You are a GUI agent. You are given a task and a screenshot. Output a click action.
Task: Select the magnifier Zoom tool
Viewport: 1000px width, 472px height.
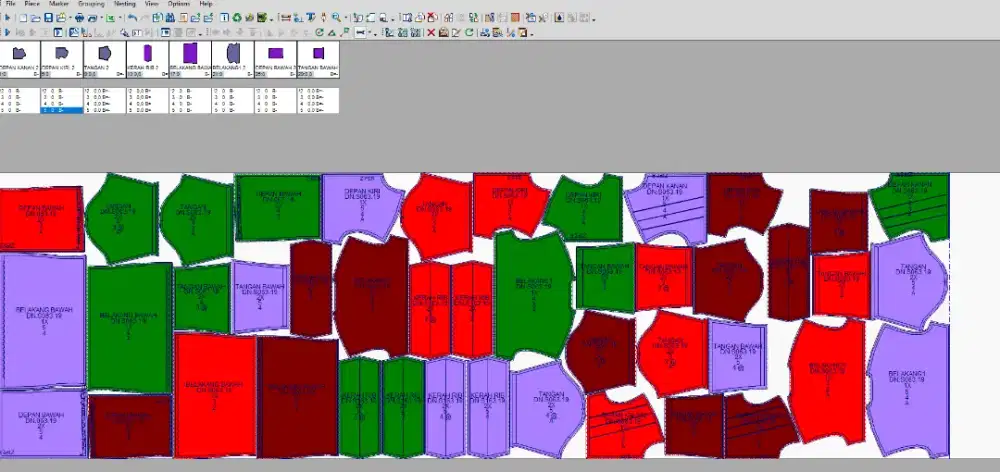tap(335, 18)
